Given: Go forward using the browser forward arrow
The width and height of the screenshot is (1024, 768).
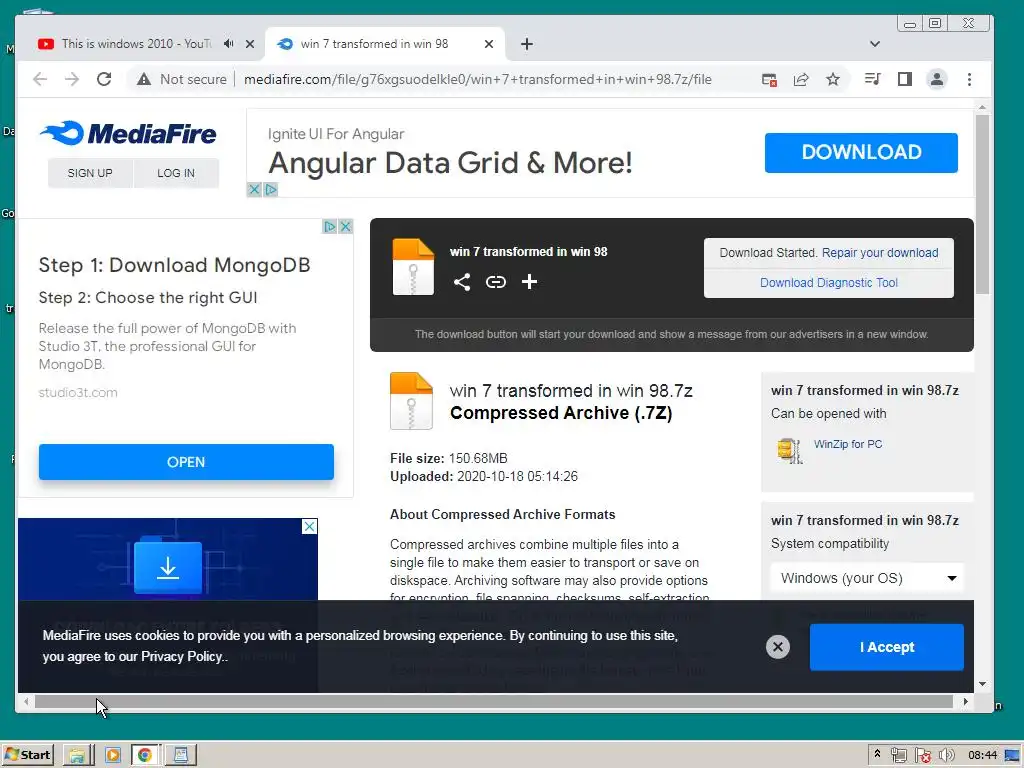Looking at the screenshot, I should click(x=72, y=79).
